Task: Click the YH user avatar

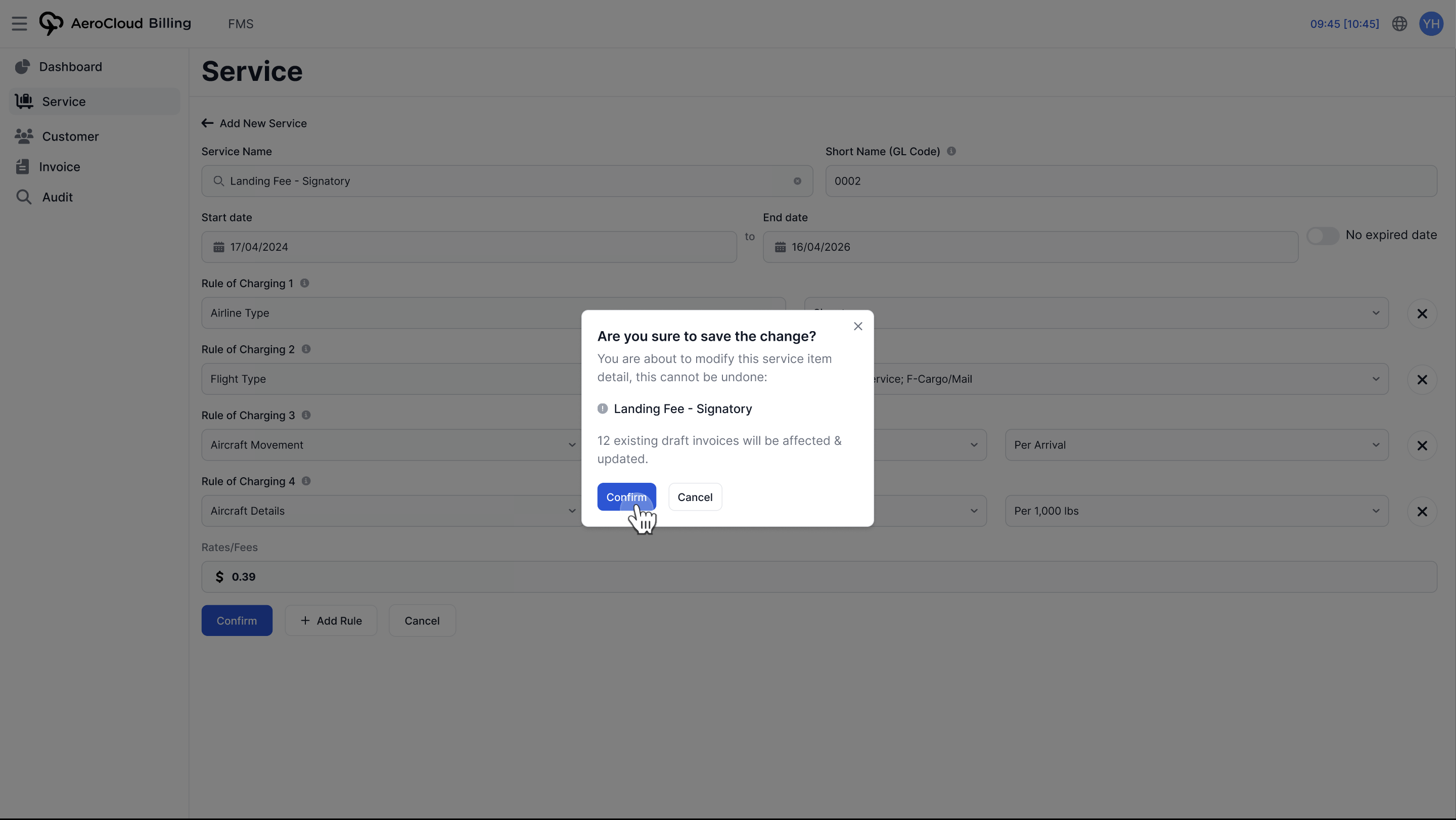Action: click(1431, 23)
